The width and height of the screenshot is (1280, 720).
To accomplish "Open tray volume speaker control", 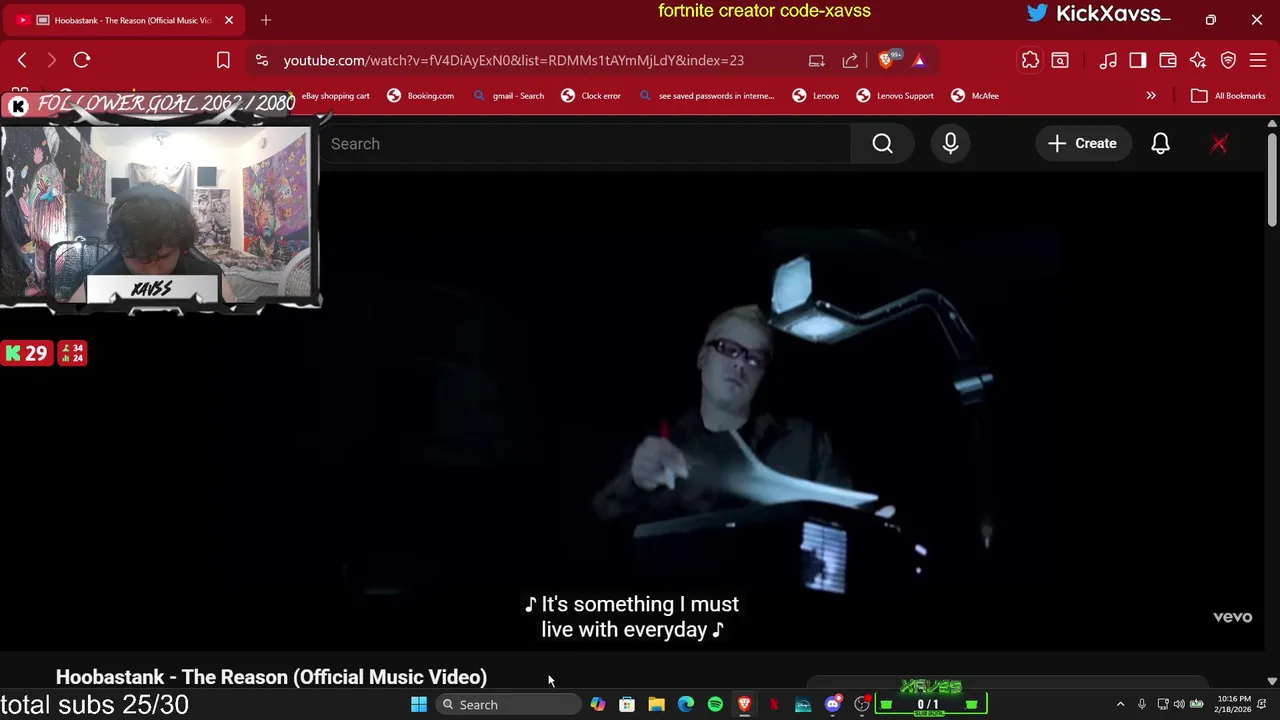I will coord(1179,705).
